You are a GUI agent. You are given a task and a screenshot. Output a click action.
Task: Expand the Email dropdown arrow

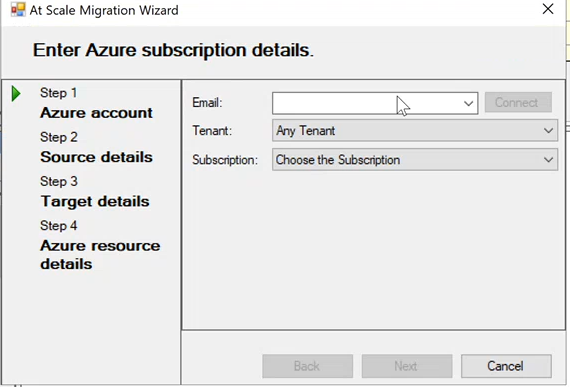[469, 104]
